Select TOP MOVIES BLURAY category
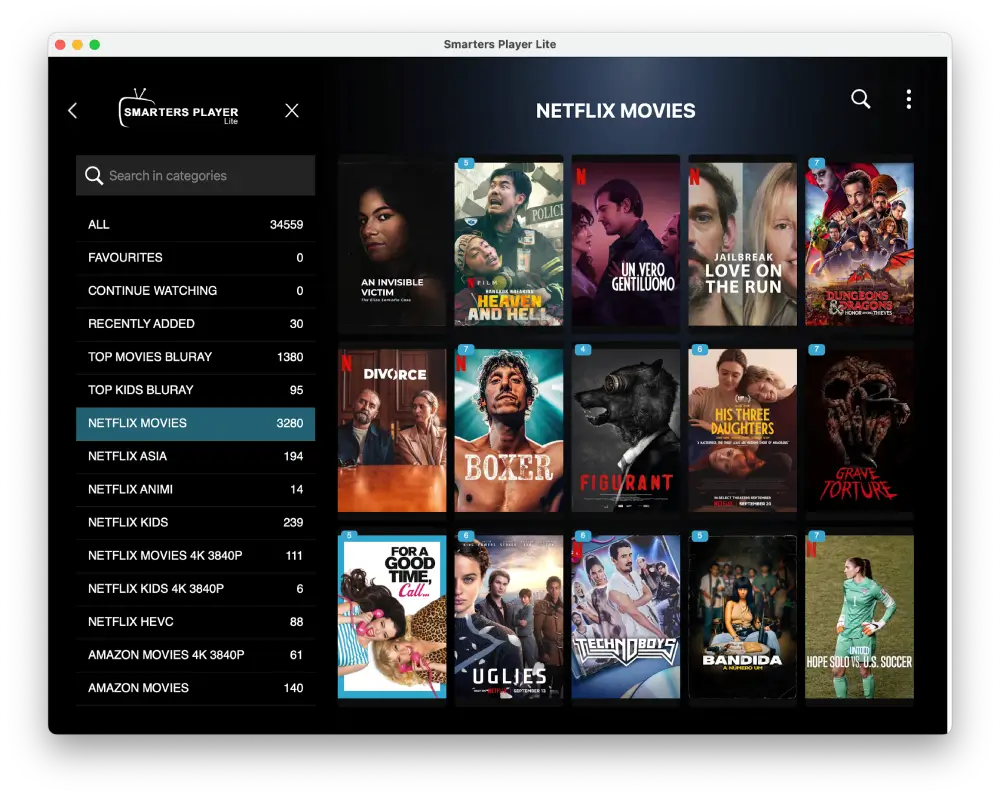 point(195,357)
